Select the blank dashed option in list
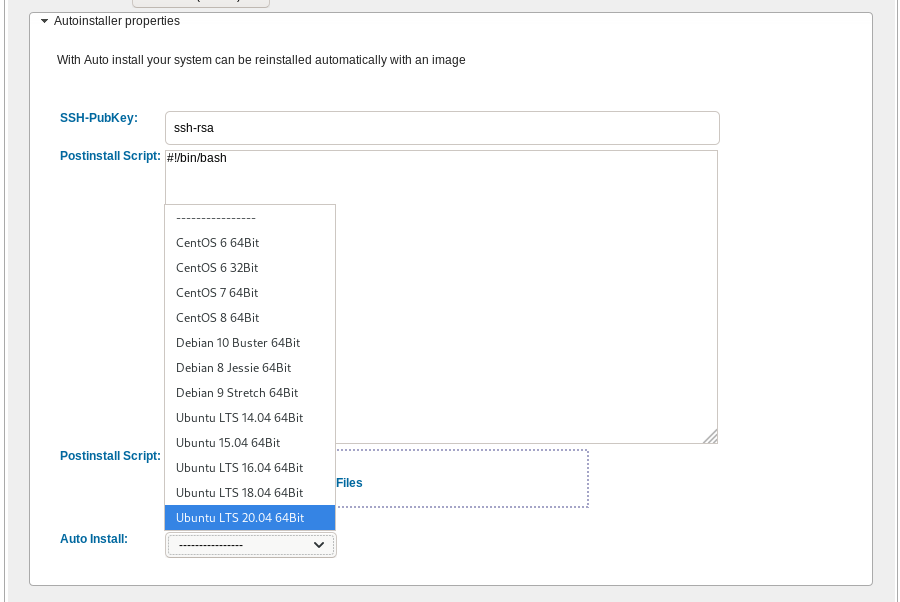Viewport: 900px width, 602px height. (249, 217)
